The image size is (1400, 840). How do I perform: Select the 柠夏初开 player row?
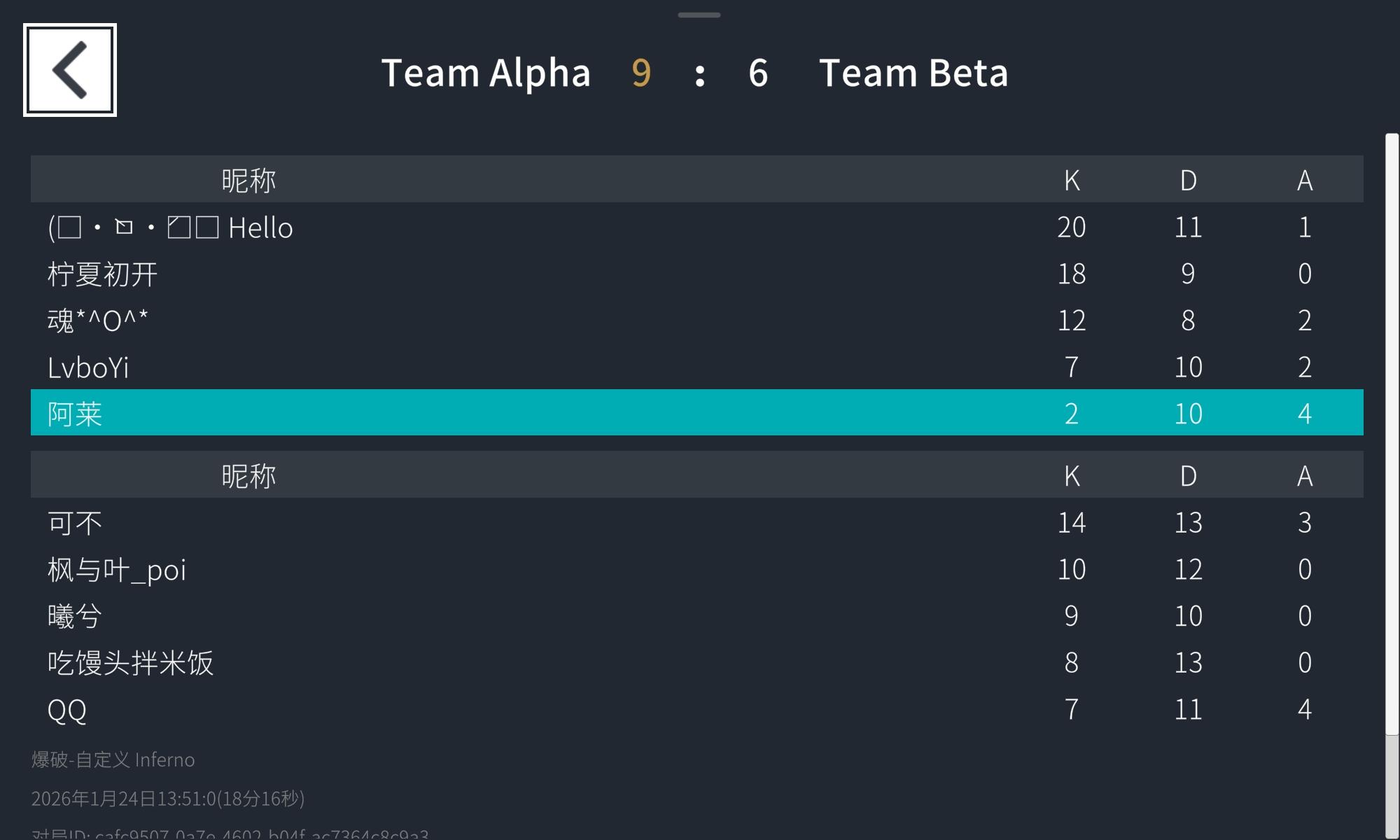point(696,274)
